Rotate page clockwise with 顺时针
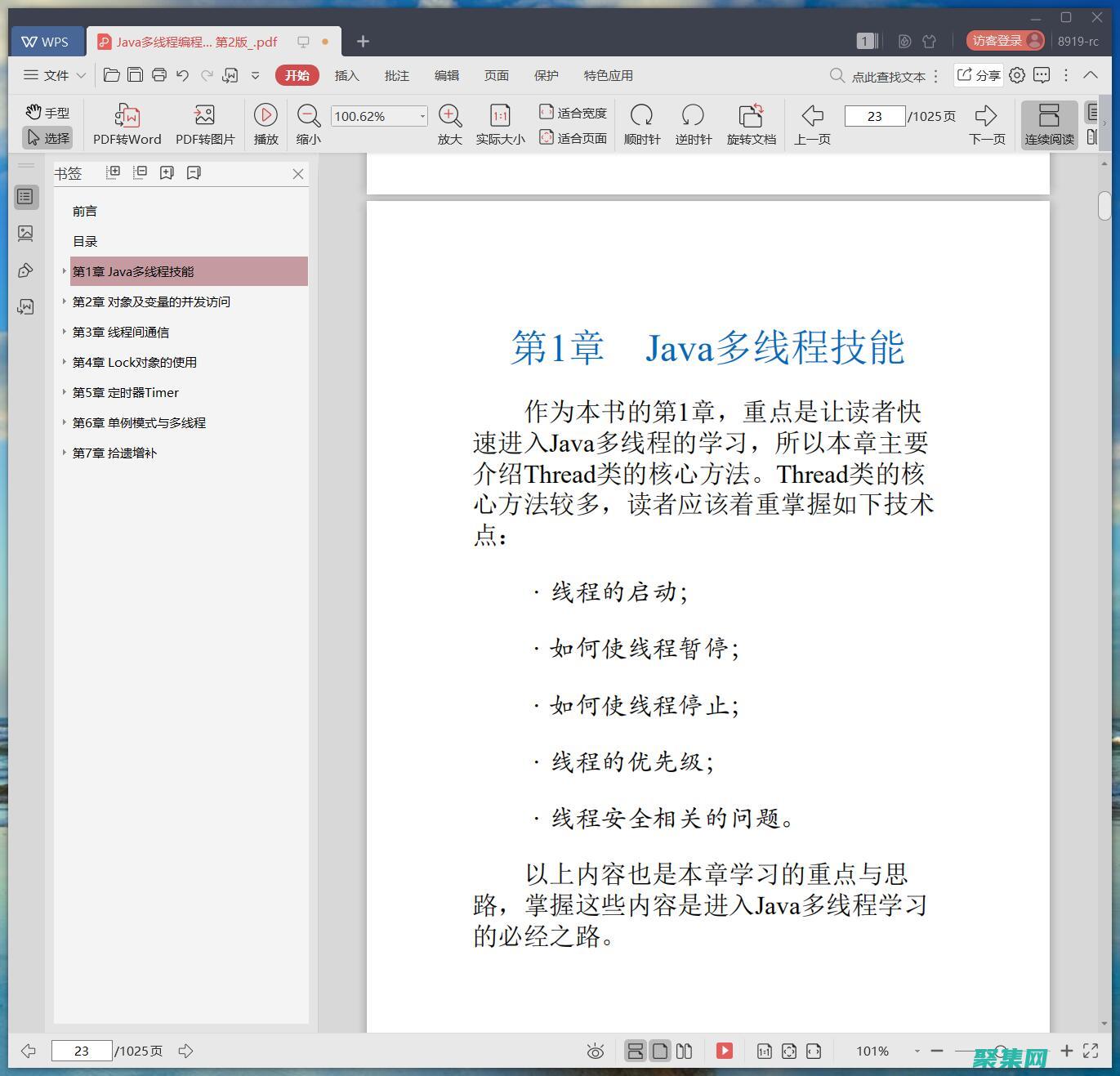The width and height of the screenshot is (1120, 1076). (641, 115)
